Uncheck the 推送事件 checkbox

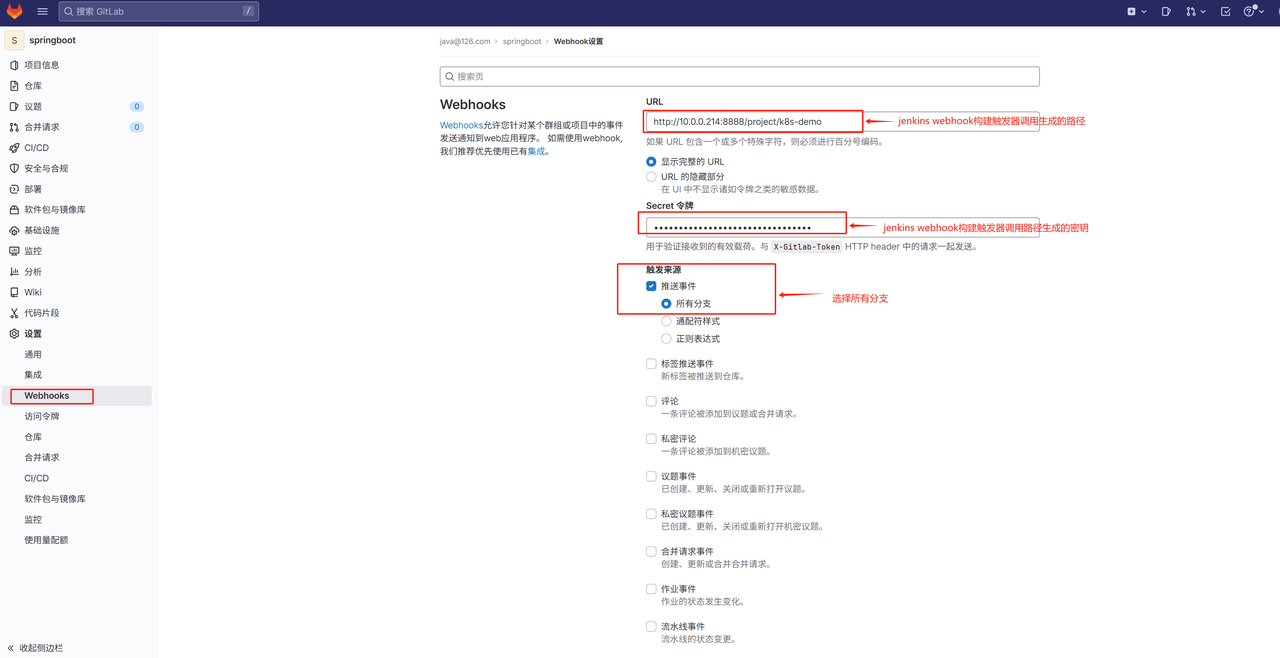[651, 286]
